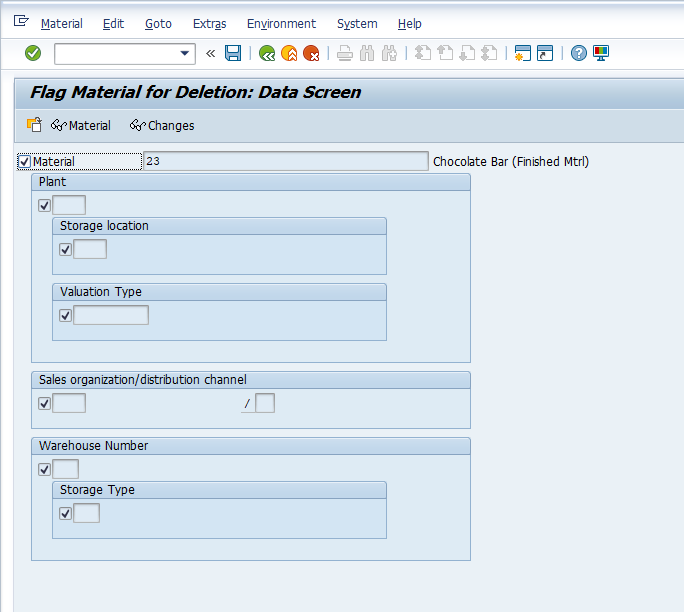Viewport: 684px width, 612px height.
Task: Toggle the Valuation Type checkbox
Action: (x=66, y=316)
